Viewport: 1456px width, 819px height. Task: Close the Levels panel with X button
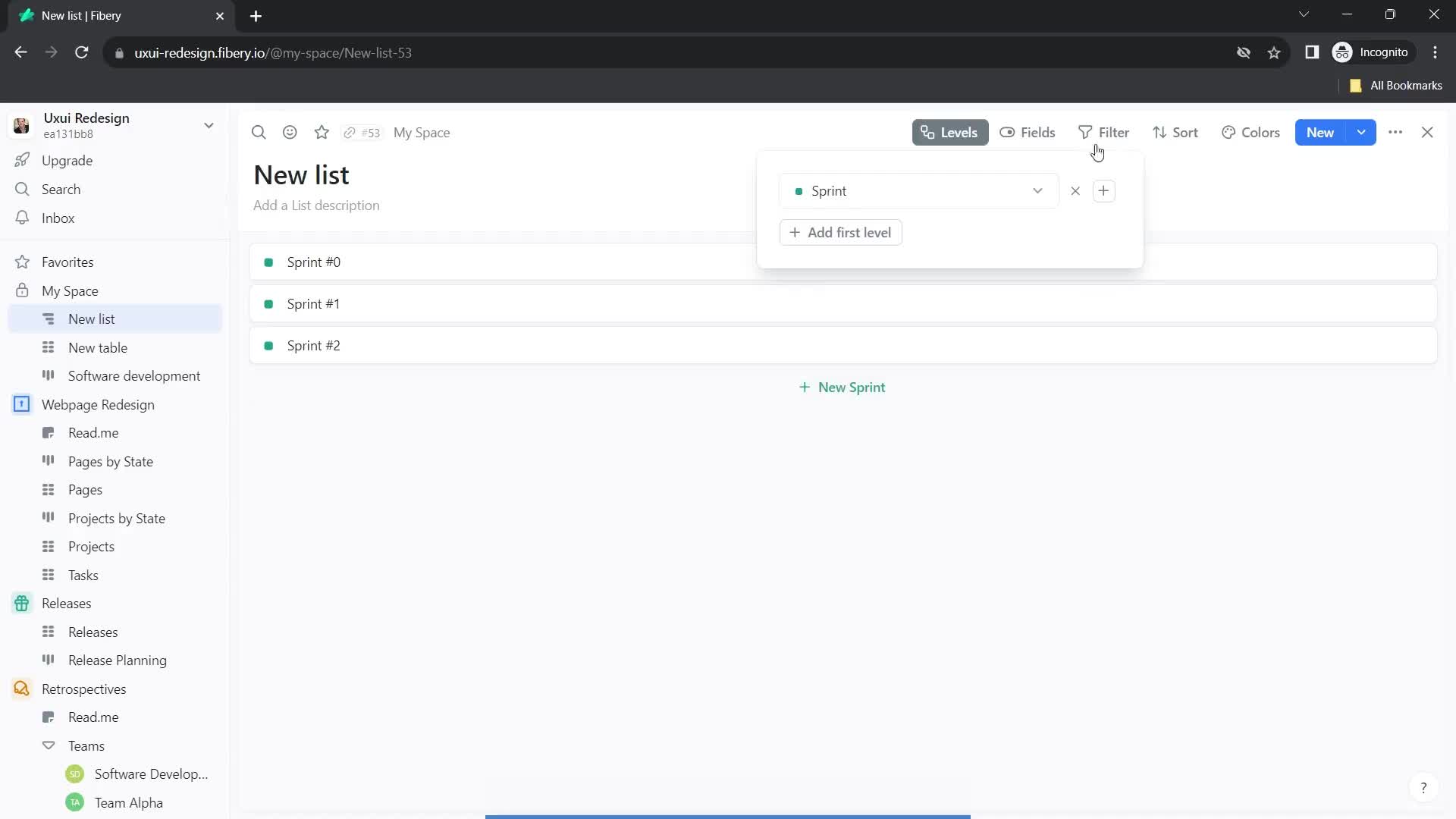tap(1075, 190)
